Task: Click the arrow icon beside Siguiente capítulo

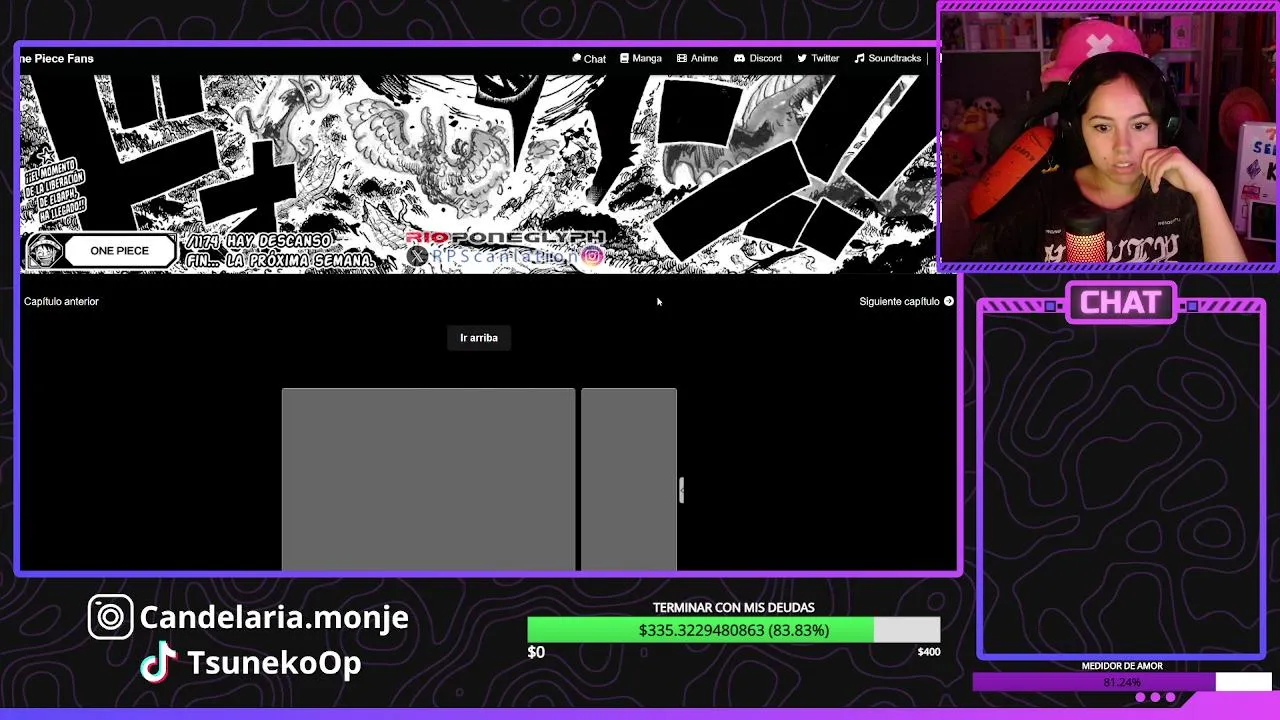Action: pos(949,301)
